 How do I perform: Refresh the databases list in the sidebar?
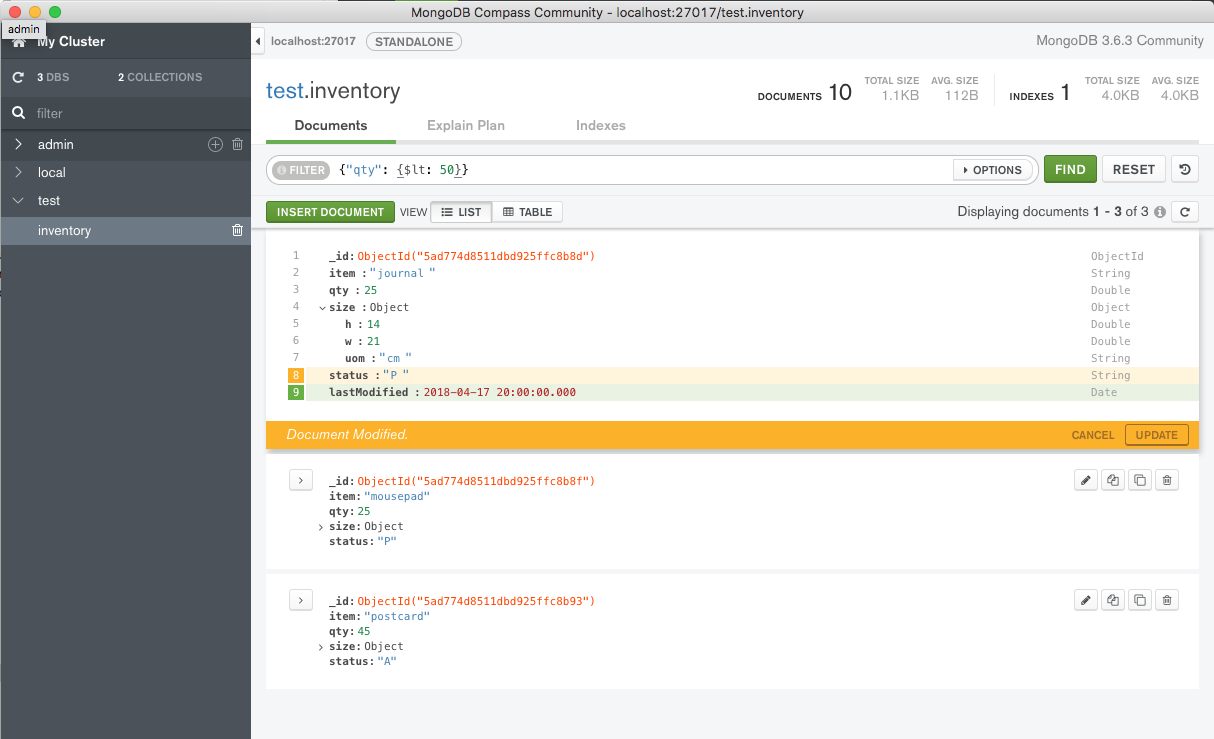coord(18,77)
